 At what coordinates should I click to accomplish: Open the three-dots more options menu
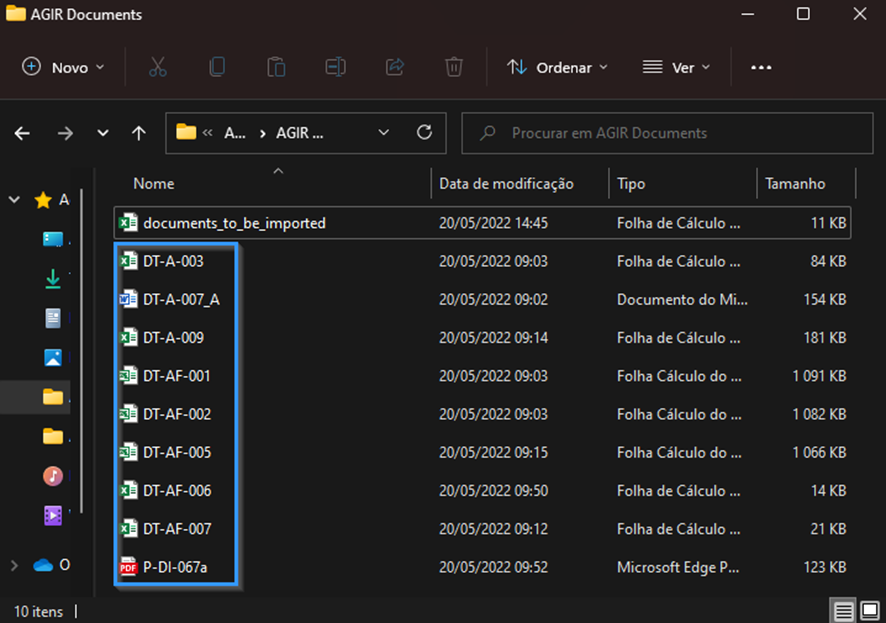pos(761,68)
